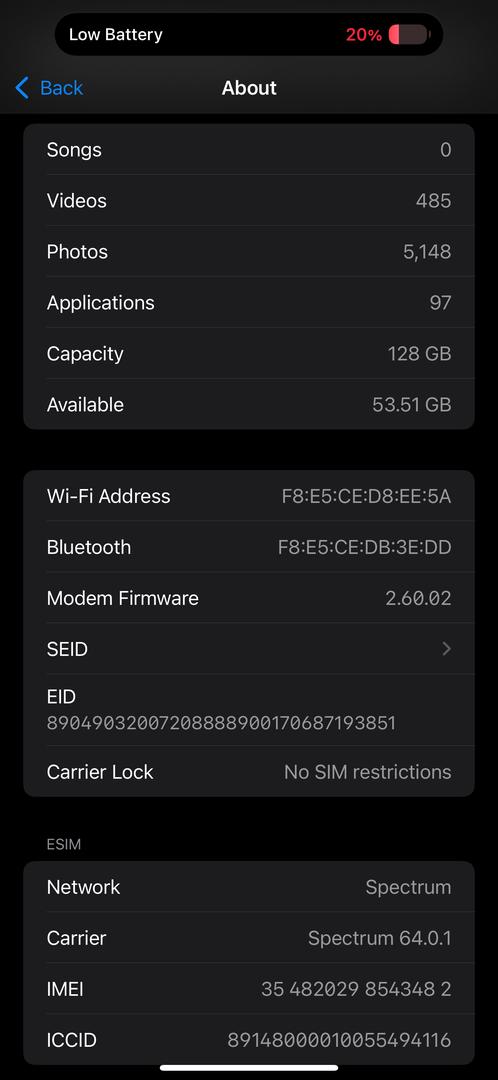This screenshot has width=498, height=1080.
Task: Expand the SEID row chevron
Action: [446, 649]
